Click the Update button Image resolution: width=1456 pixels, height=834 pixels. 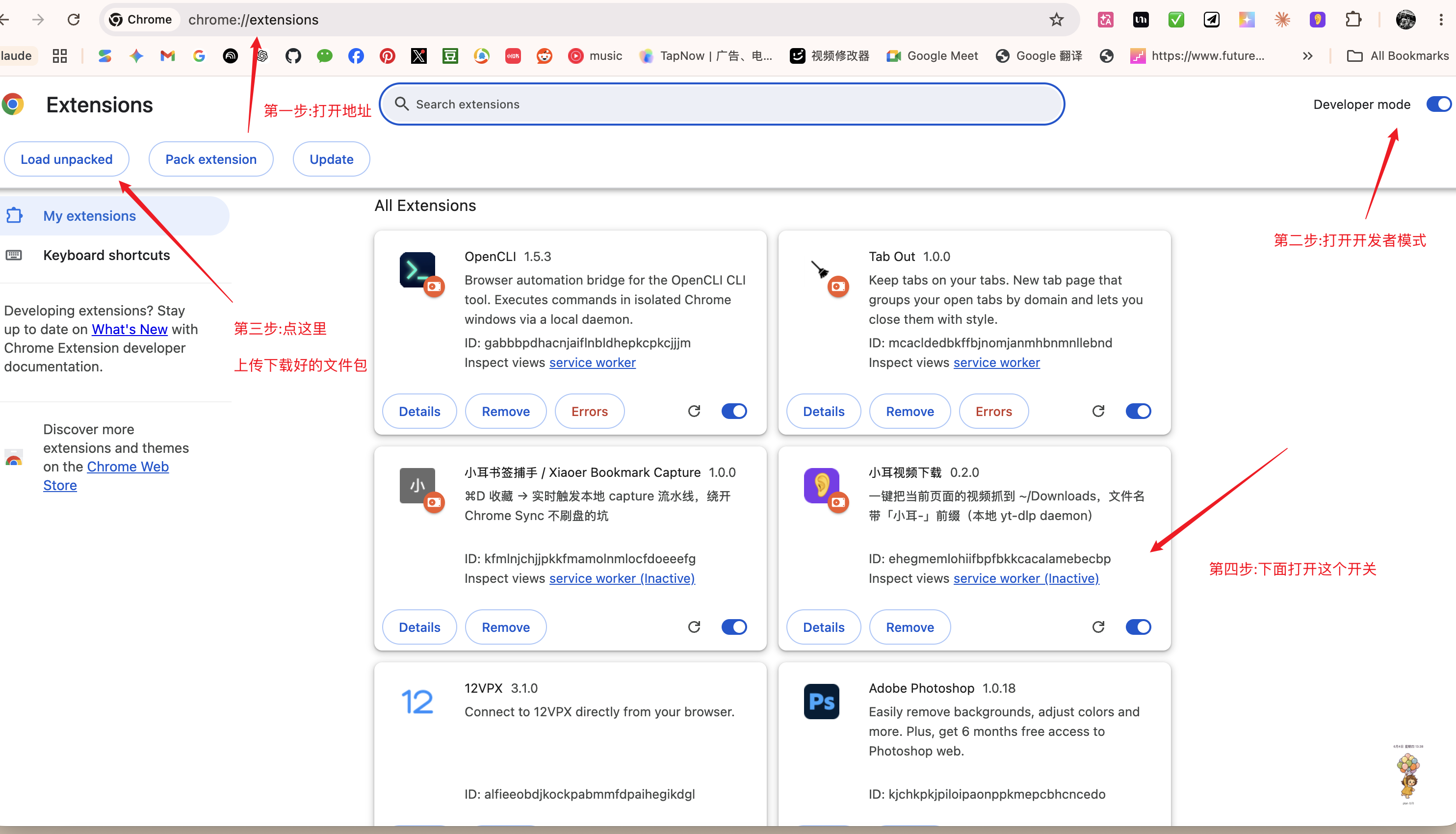point(331,159)
